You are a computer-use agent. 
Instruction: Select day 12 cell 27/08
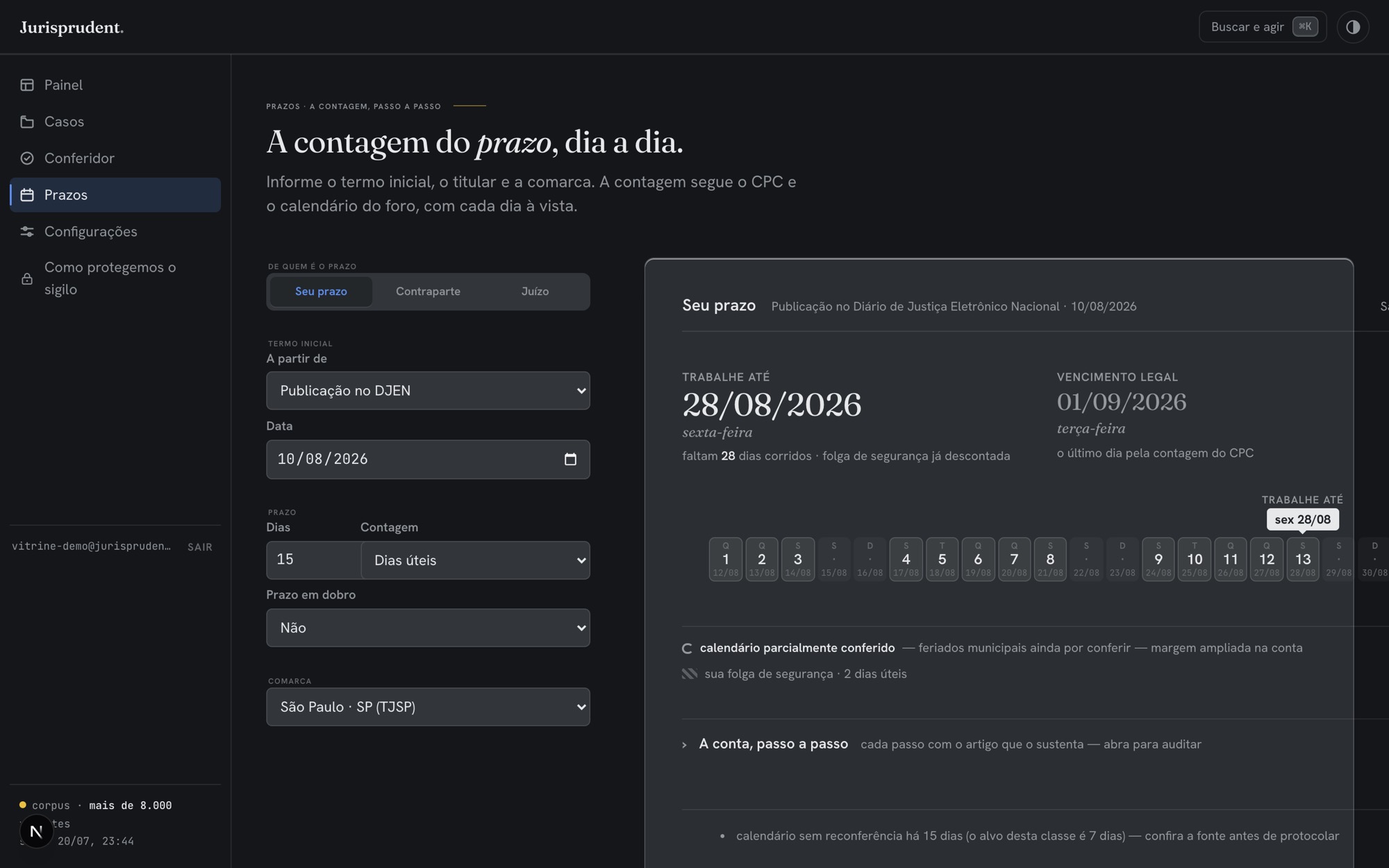coord(1267,559)
